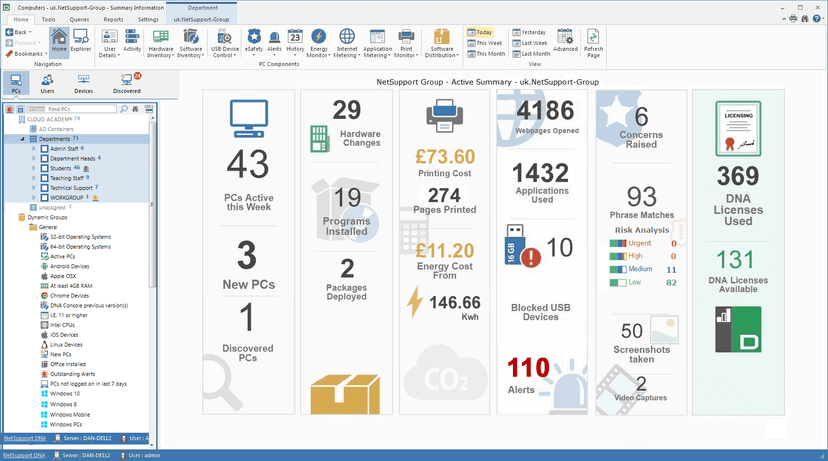This screenshot has width=828, height=461.
Task: Click the Urgent risk level bar
Action: click(x=618, y=243)
